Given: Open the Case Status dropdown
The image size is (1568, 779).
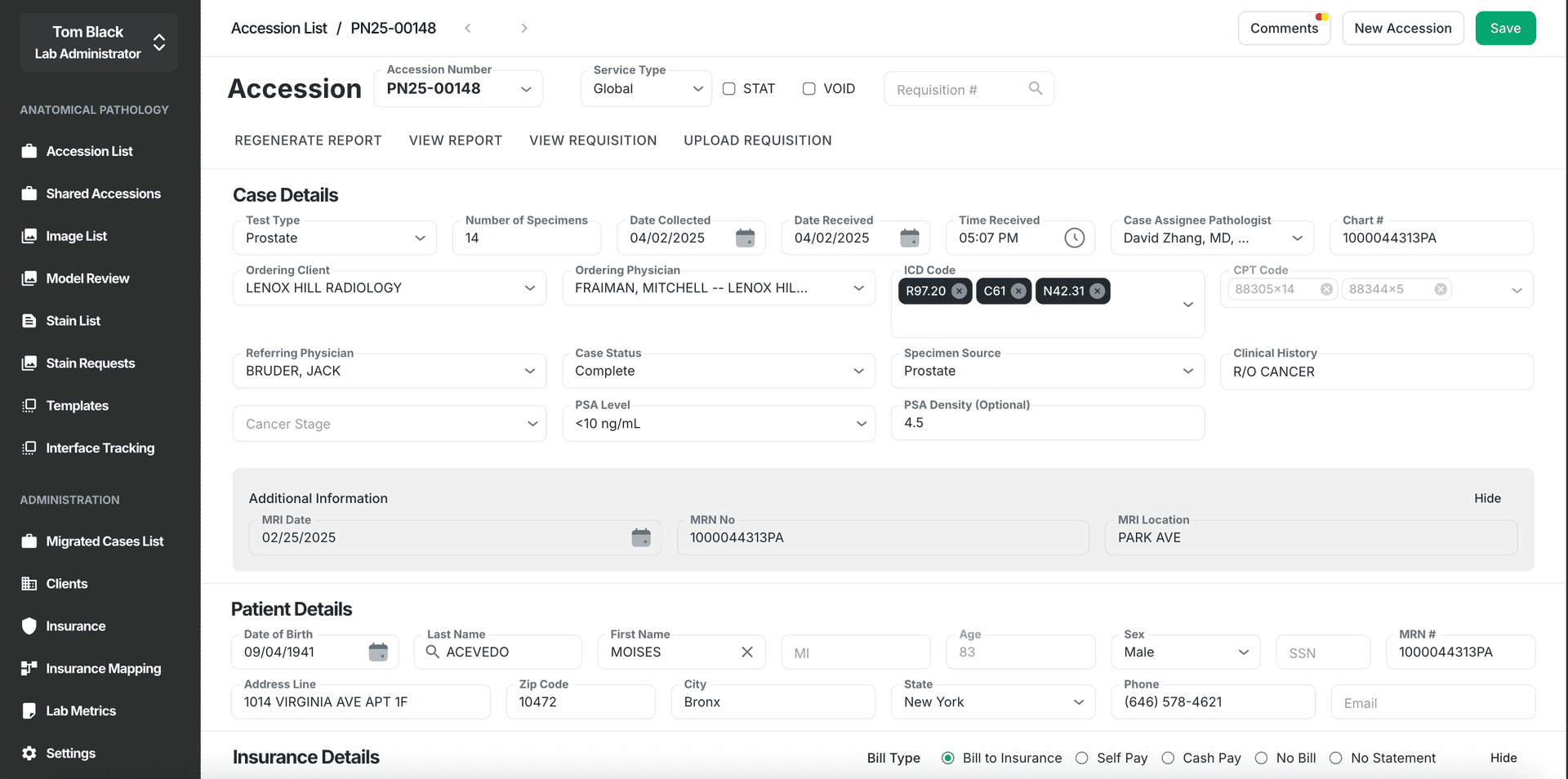Looking at the screenshot, I should [x=858, y=371].
